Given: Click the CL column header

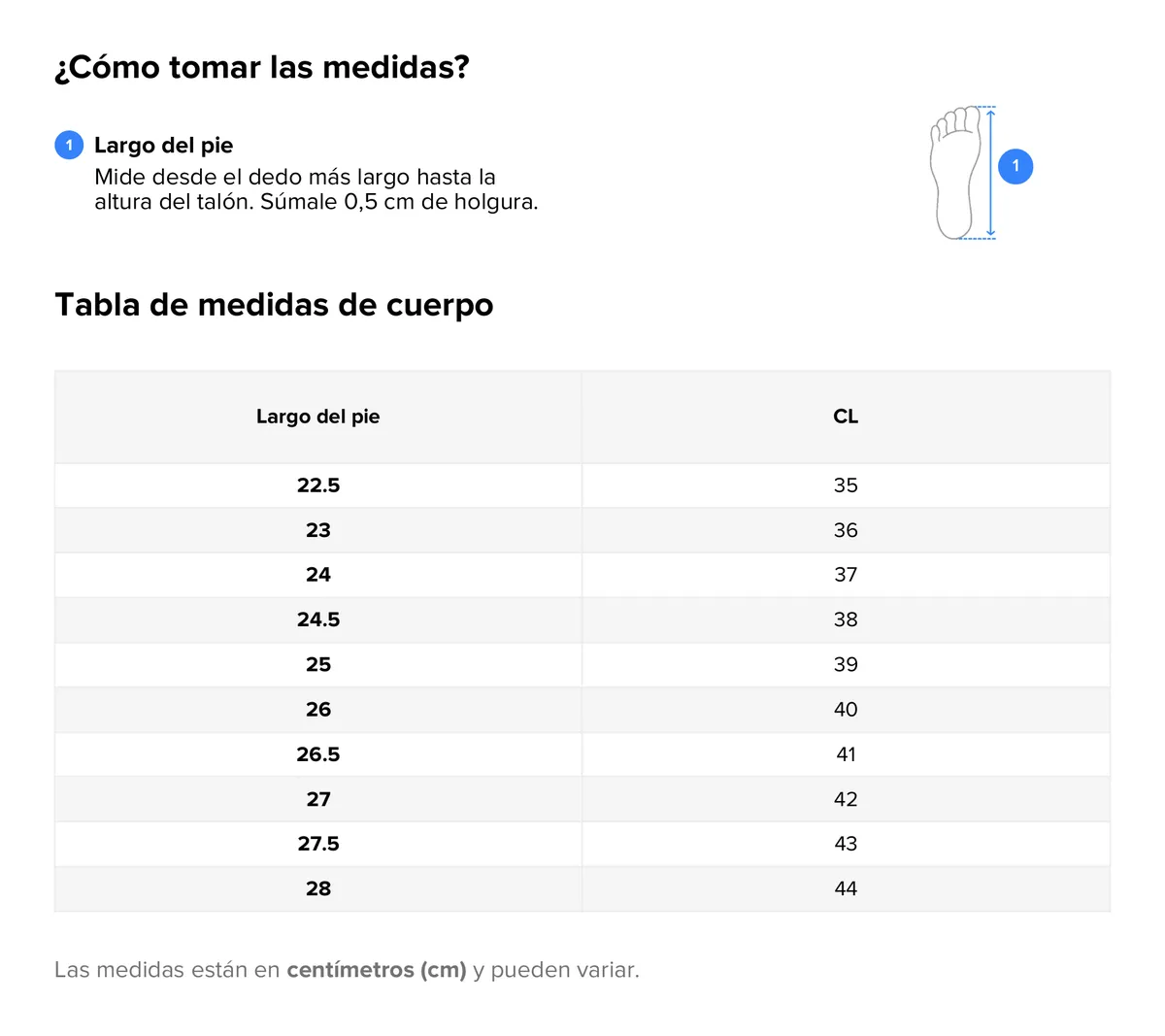Looking at the screenshot, I should (x=846, y=417).
